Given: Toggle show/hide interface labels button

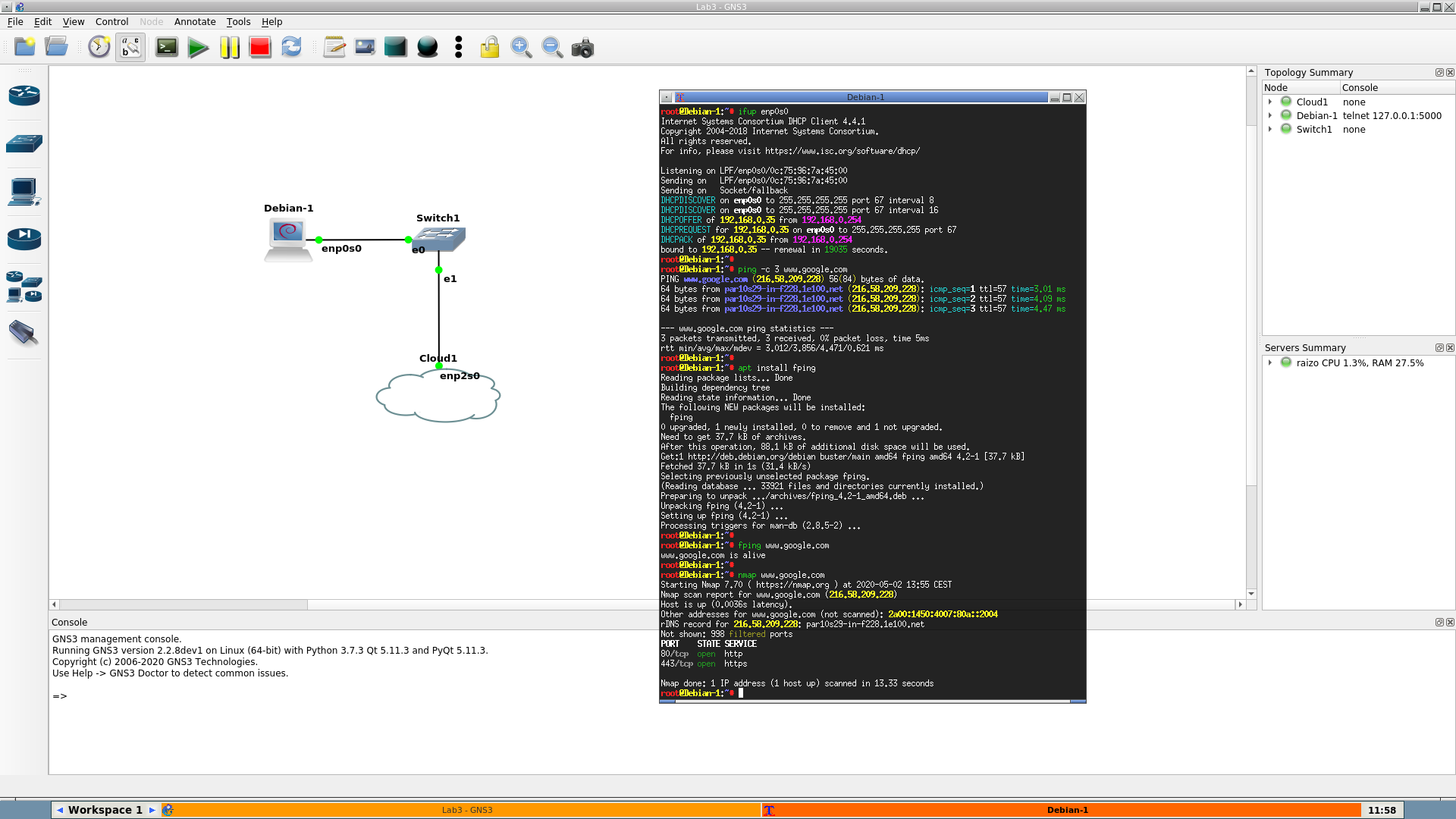Looking at the screenshot, I should click(x=130, y=47).
